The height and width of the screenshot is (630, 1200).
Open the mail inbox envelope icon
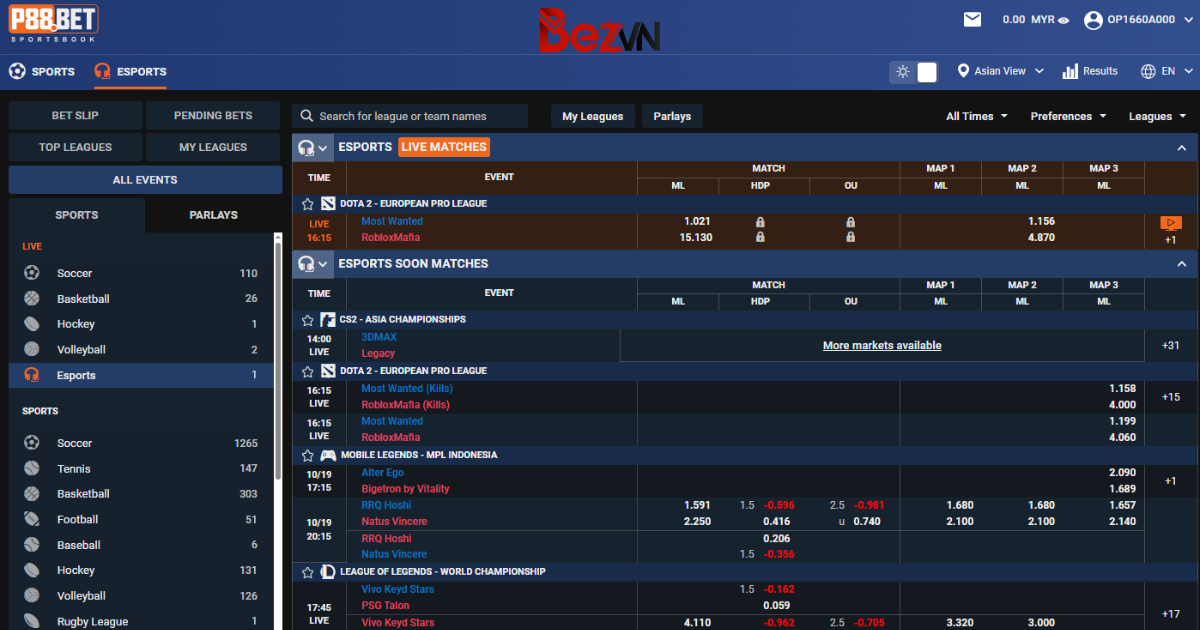click(972, 19)
